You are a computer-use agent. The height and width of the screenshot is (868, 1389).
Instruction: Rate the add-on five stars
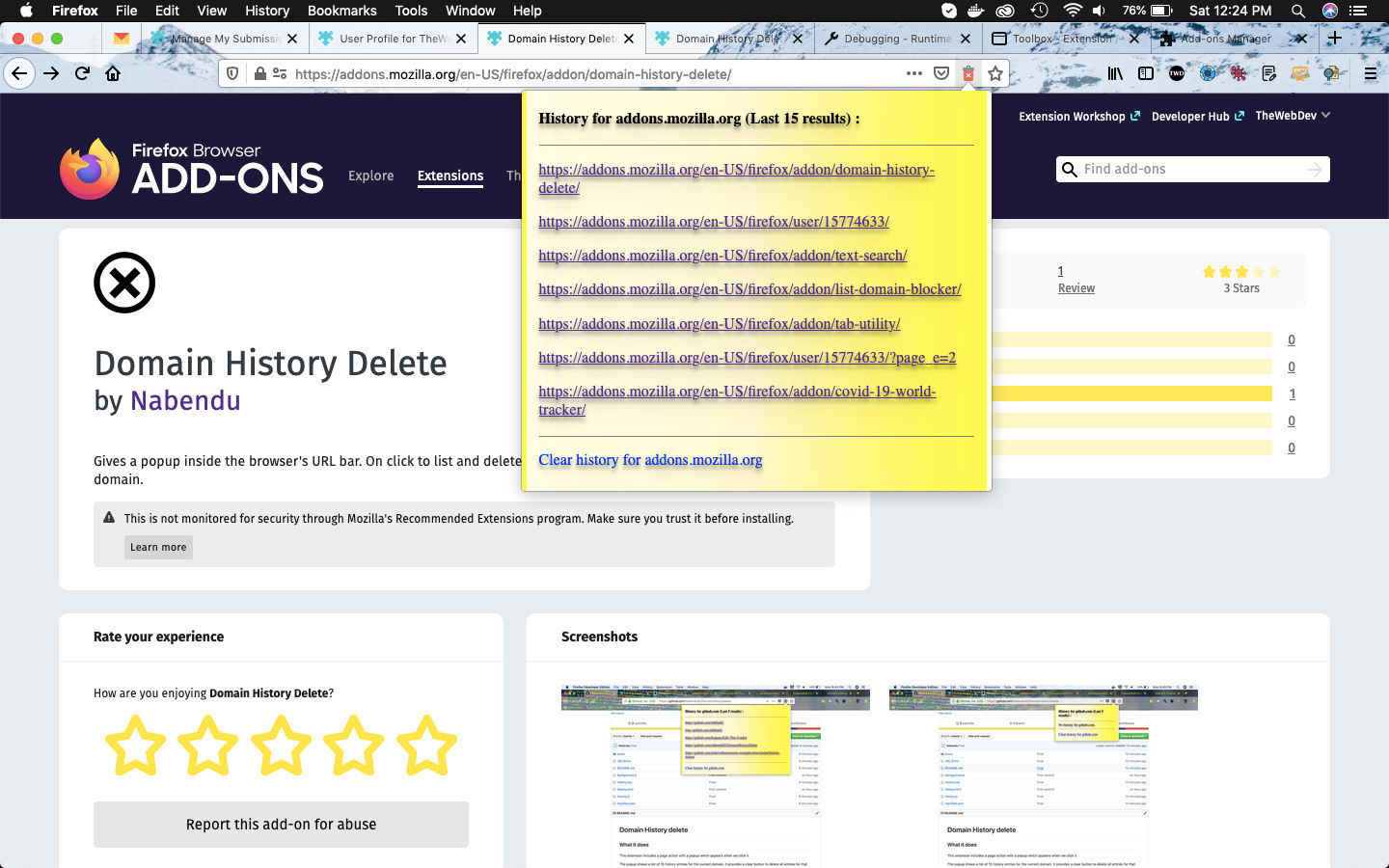426,746
